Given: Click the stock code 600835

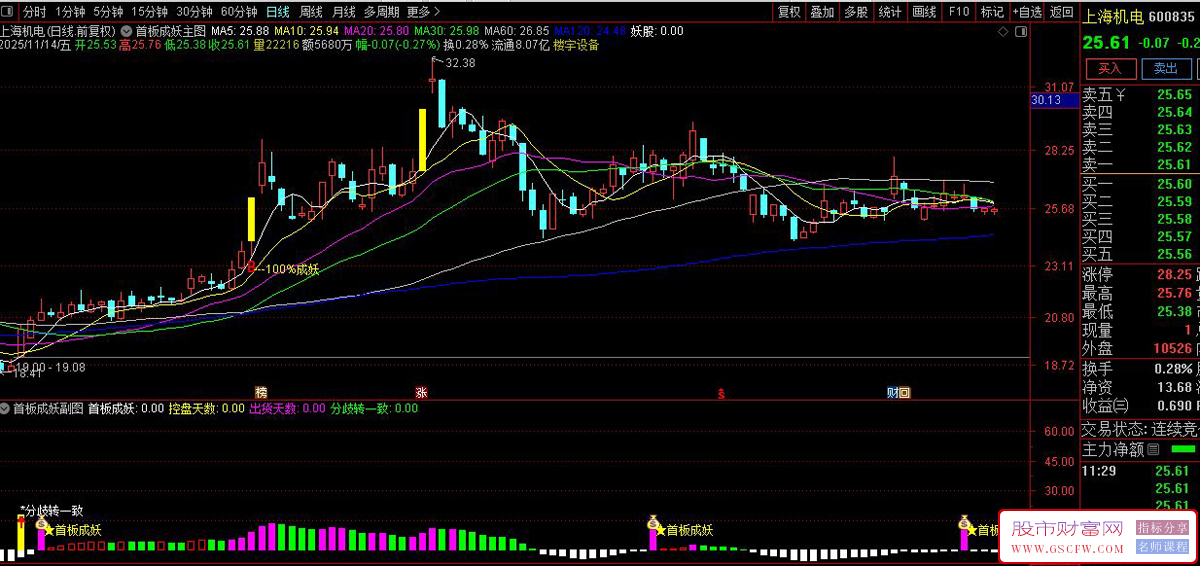Looking at the screenshot, I should pos(1173,17).
